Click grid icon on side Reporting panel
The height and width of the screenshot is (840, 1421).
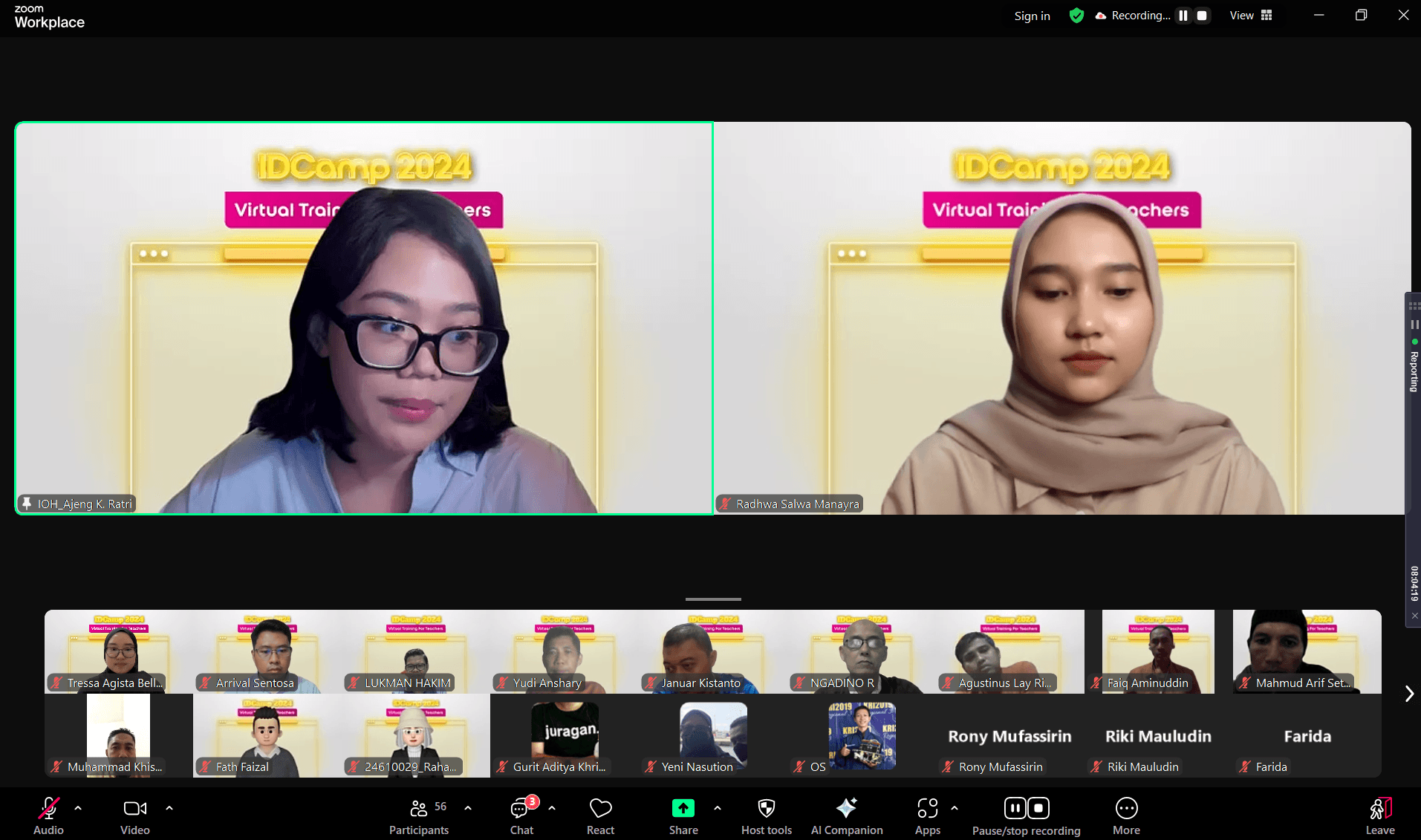pos(1415,306)
